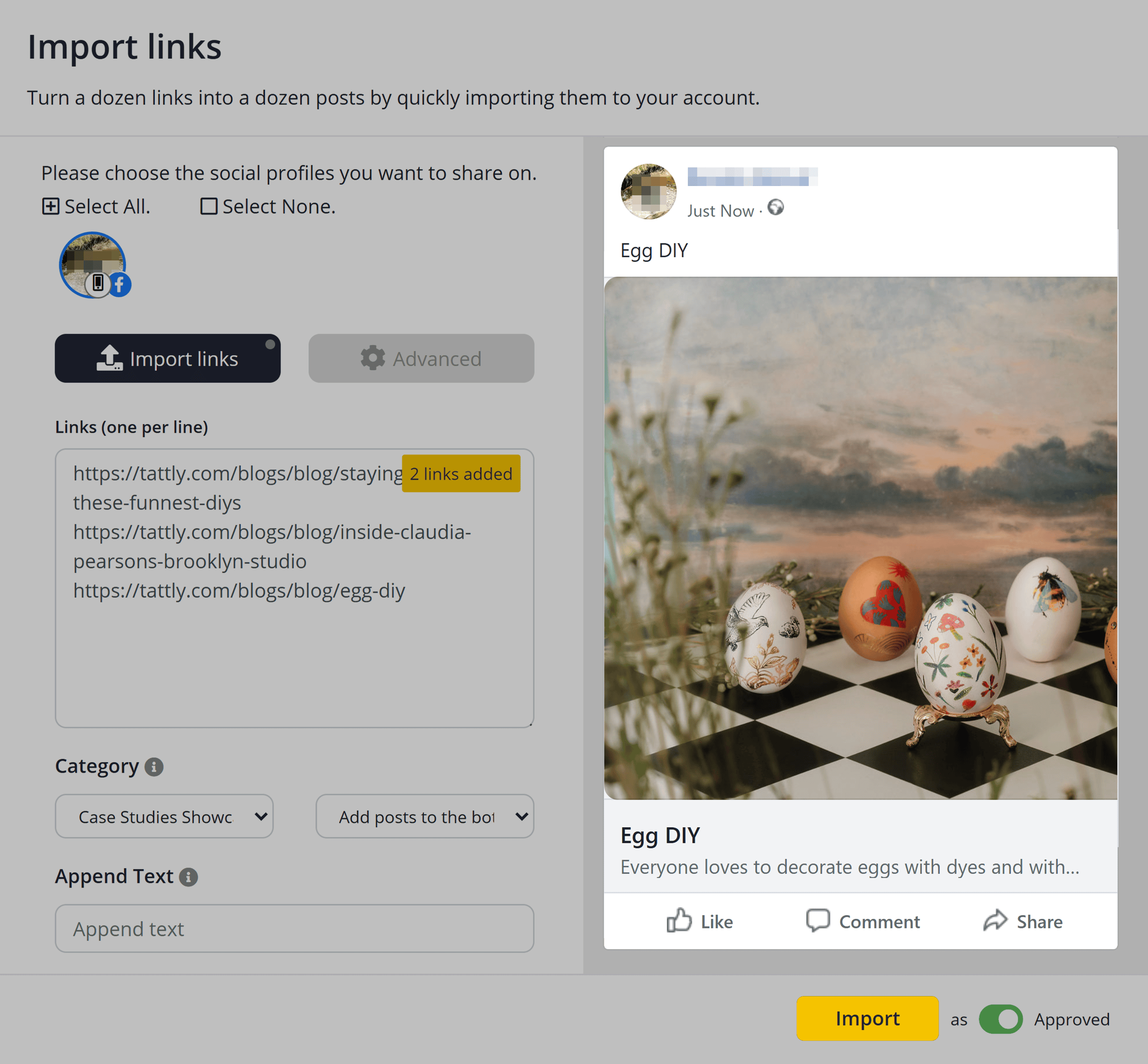
Task: Click the Facebook badge on the profile avatar
Action: click(x=120, y=284)
